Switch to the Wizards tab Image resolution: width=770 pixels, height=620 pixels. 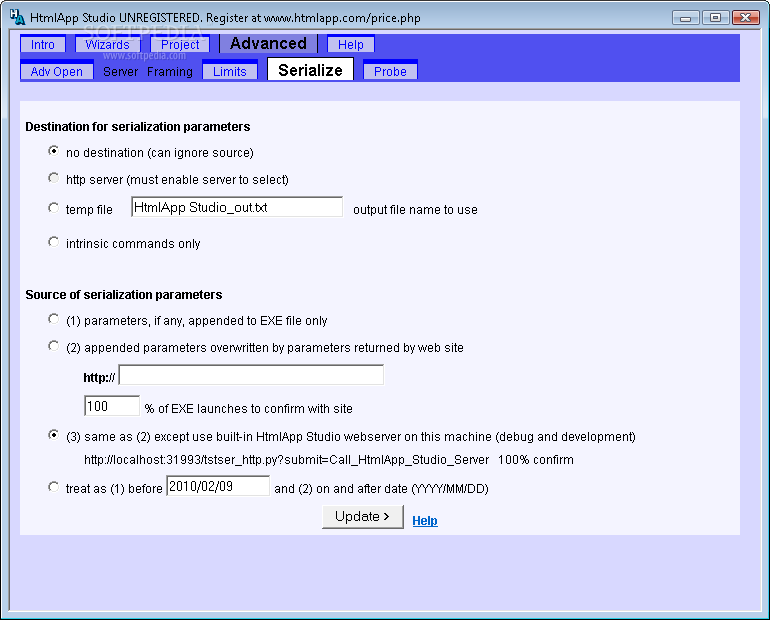(x=107, y=44)
